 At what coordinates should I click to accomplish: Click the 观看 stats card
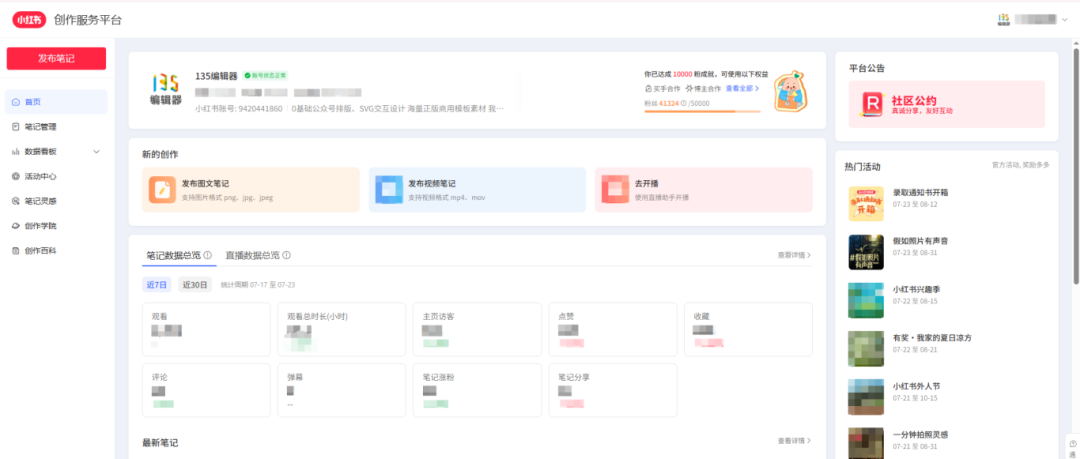point(206,329)
